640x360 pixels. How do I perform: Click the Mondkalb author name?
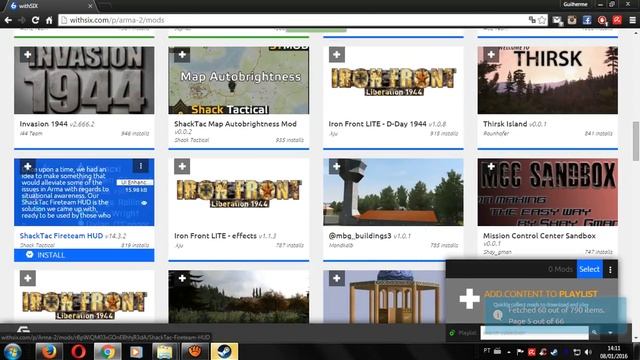341,245
